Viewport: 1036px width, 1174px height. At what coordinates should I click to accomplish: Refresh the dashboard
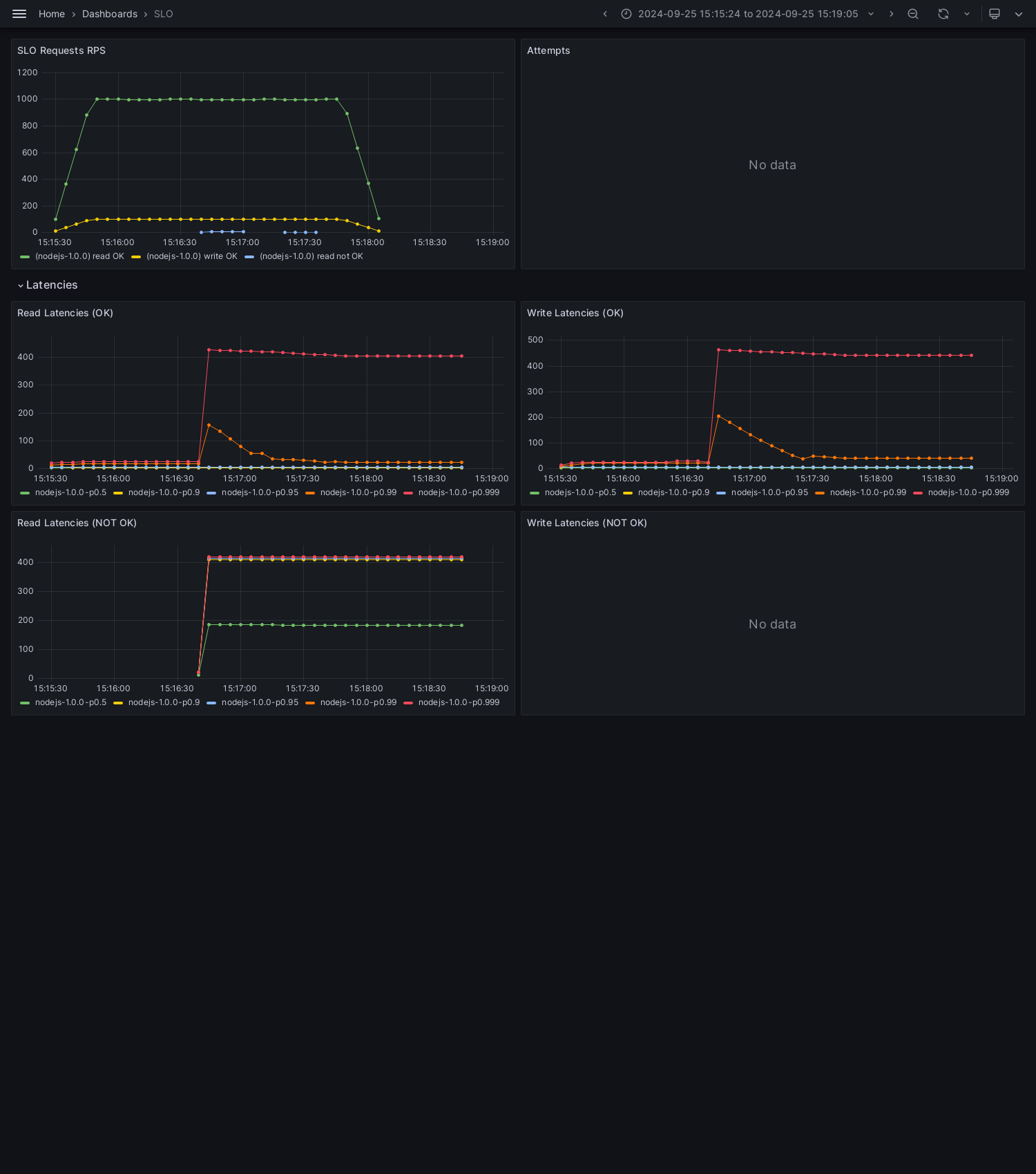click(943, 14)
